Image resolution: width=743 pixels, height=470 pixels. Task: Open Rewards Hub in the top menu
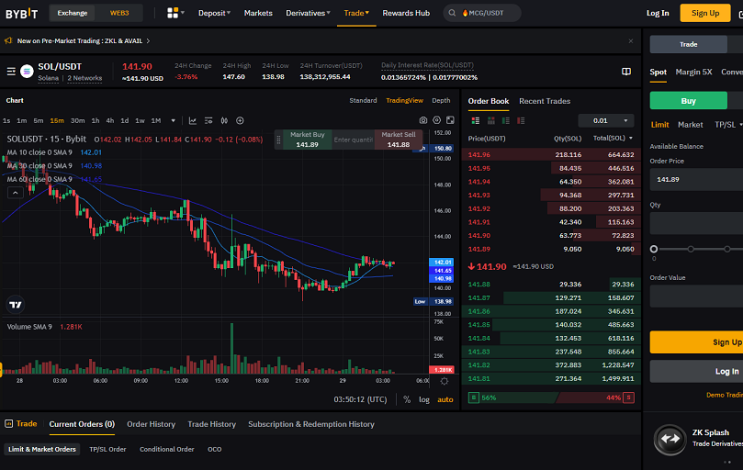coord(406,13)
